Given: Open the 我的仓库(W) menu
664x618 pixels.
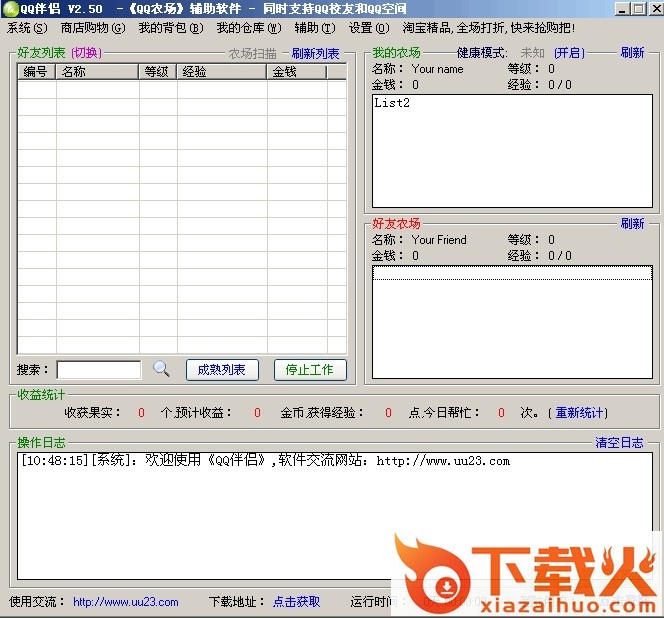Looking at the screenshot, I should click(249, 28).
